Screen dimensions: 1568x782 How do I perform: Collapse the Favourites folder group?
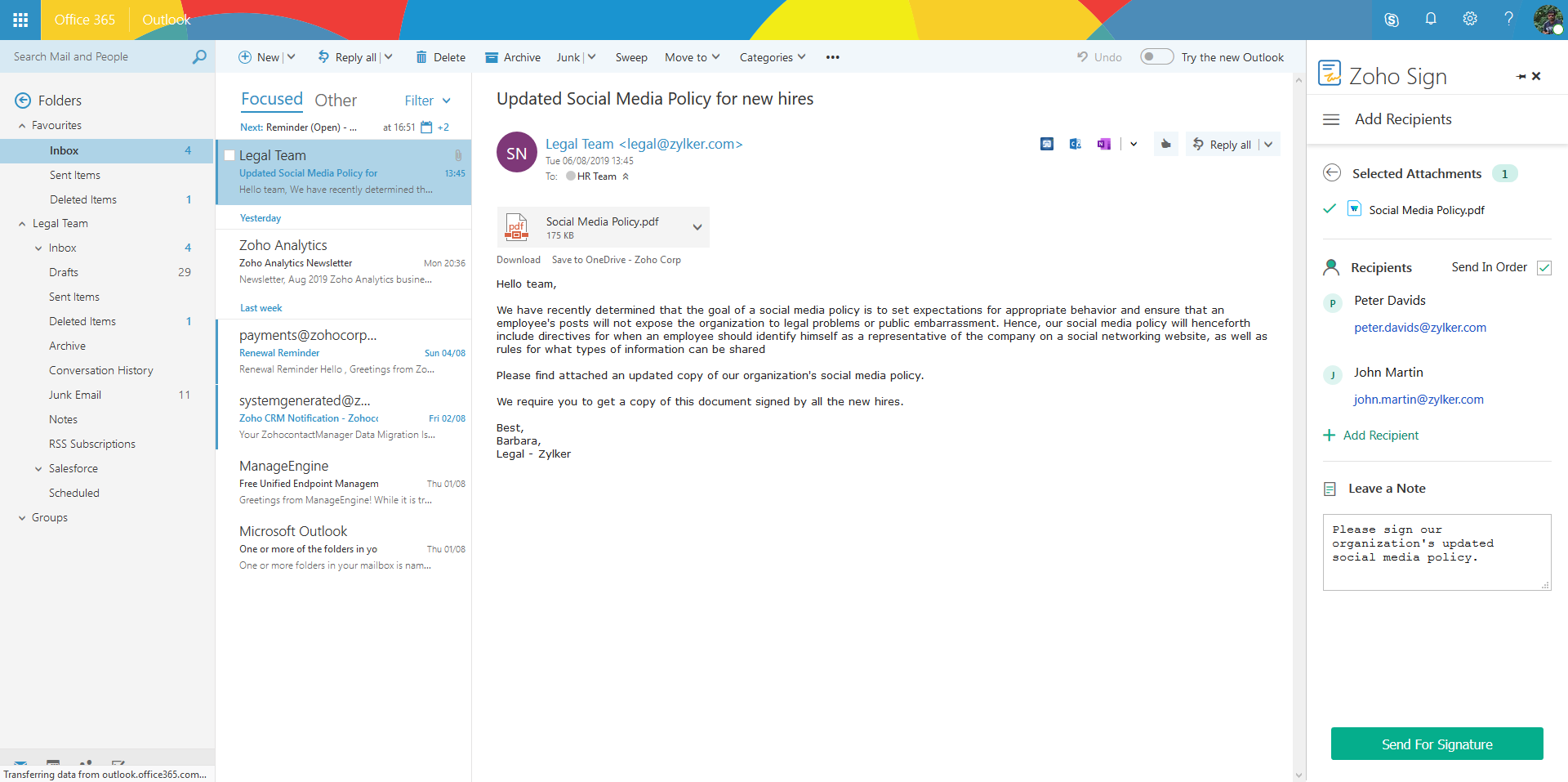pos(22,126)
